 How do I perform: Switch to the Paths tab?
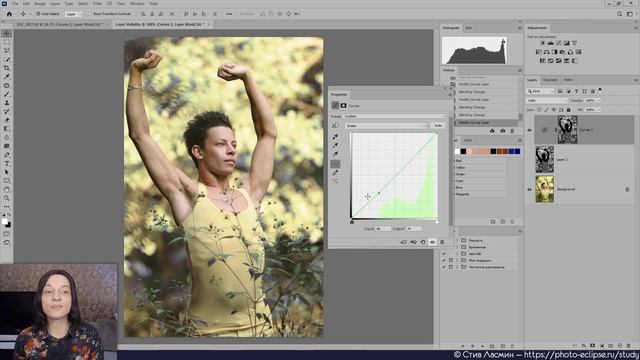(x=568, y=80)
